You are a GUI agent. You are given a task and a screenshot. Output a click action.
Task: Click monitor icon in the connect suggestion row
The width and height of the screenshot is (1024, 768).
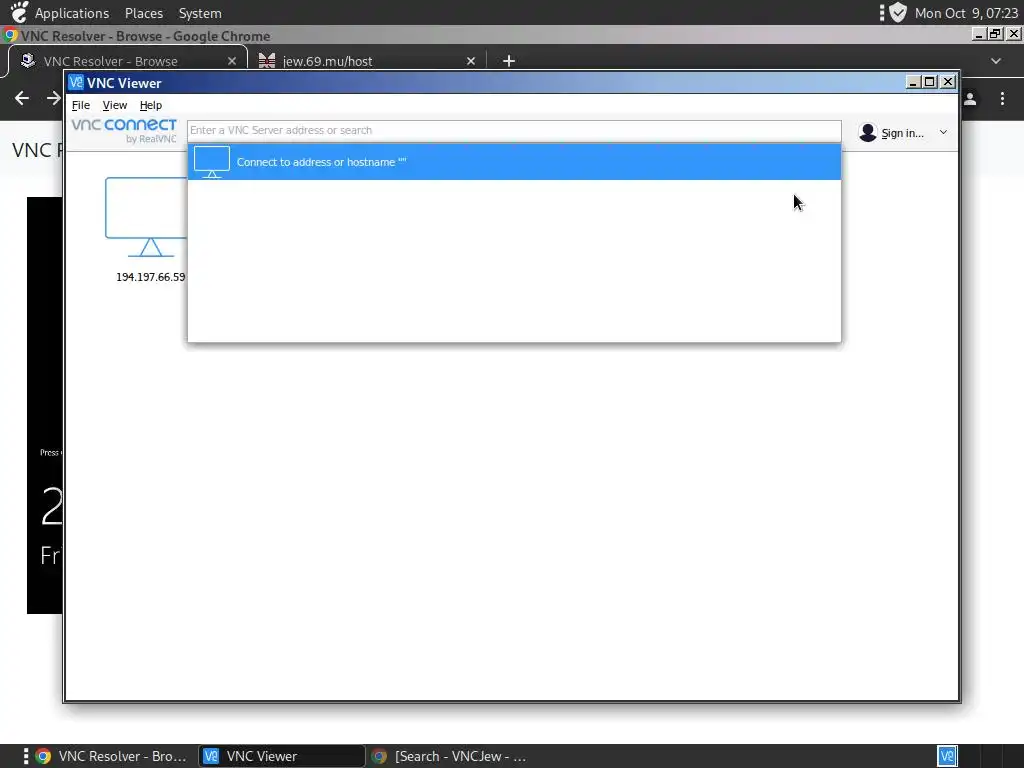212,162
